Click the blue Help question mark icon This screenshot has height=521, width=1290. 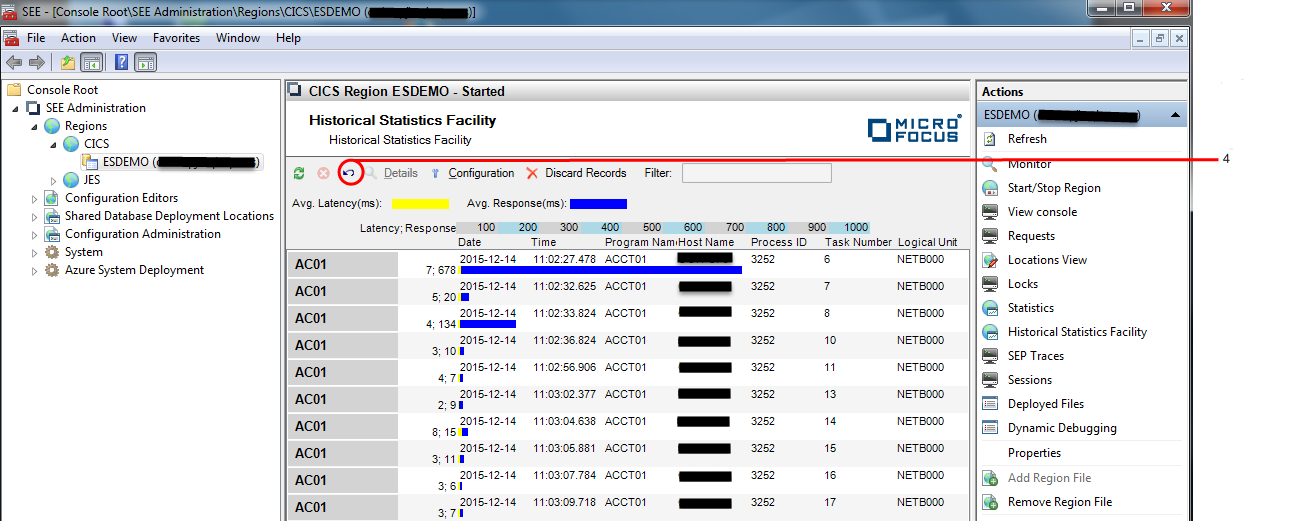tap(122, 63)
